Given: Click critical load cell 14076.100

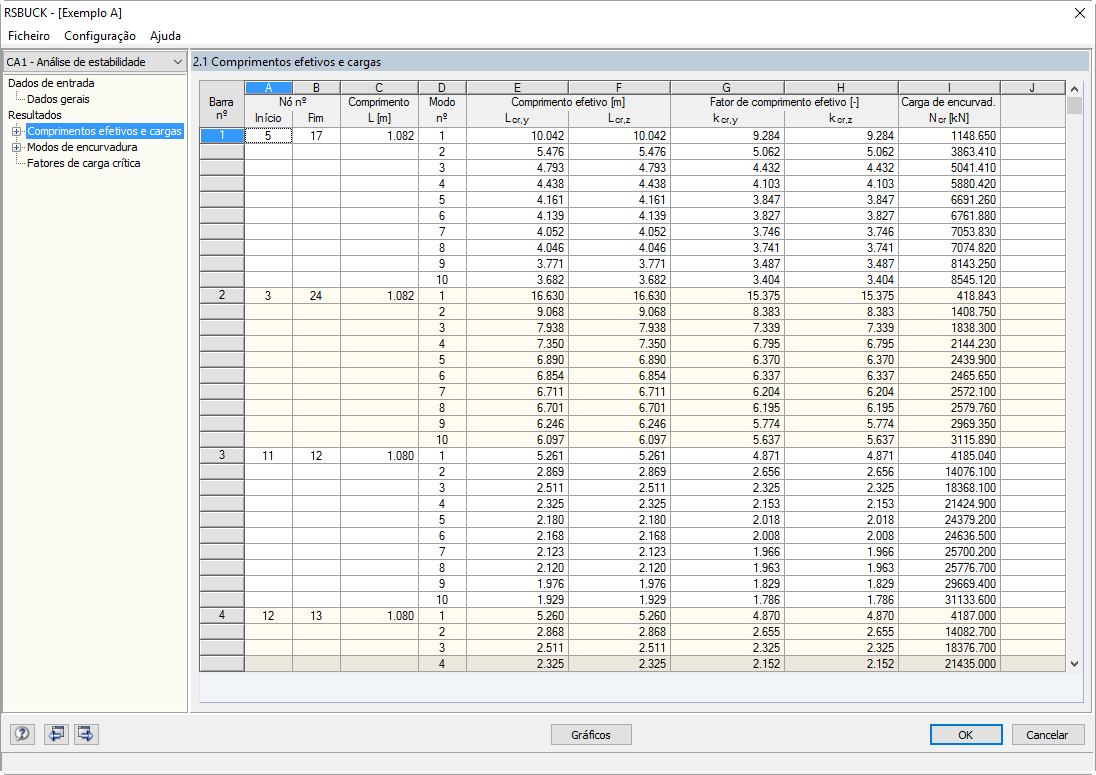Looking at the screenshot, I should (949, 472).
